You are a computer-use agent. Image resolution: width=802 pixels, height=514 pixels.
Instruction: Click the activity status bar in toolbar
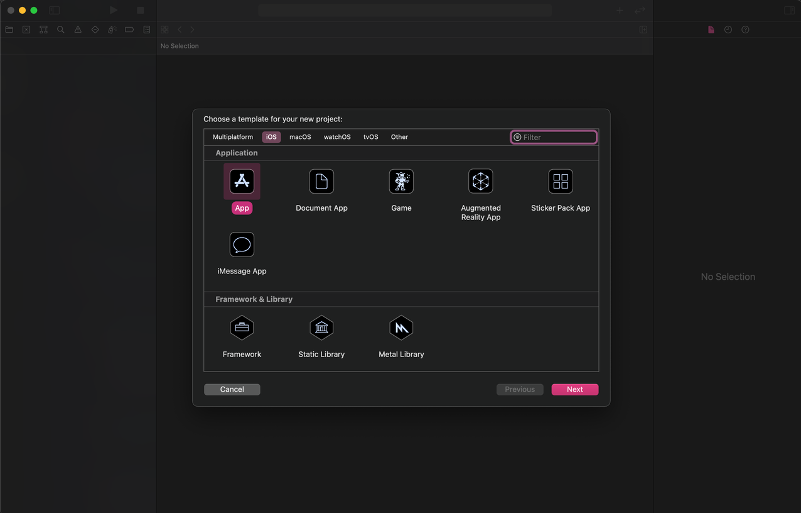[x=405, y=10]
